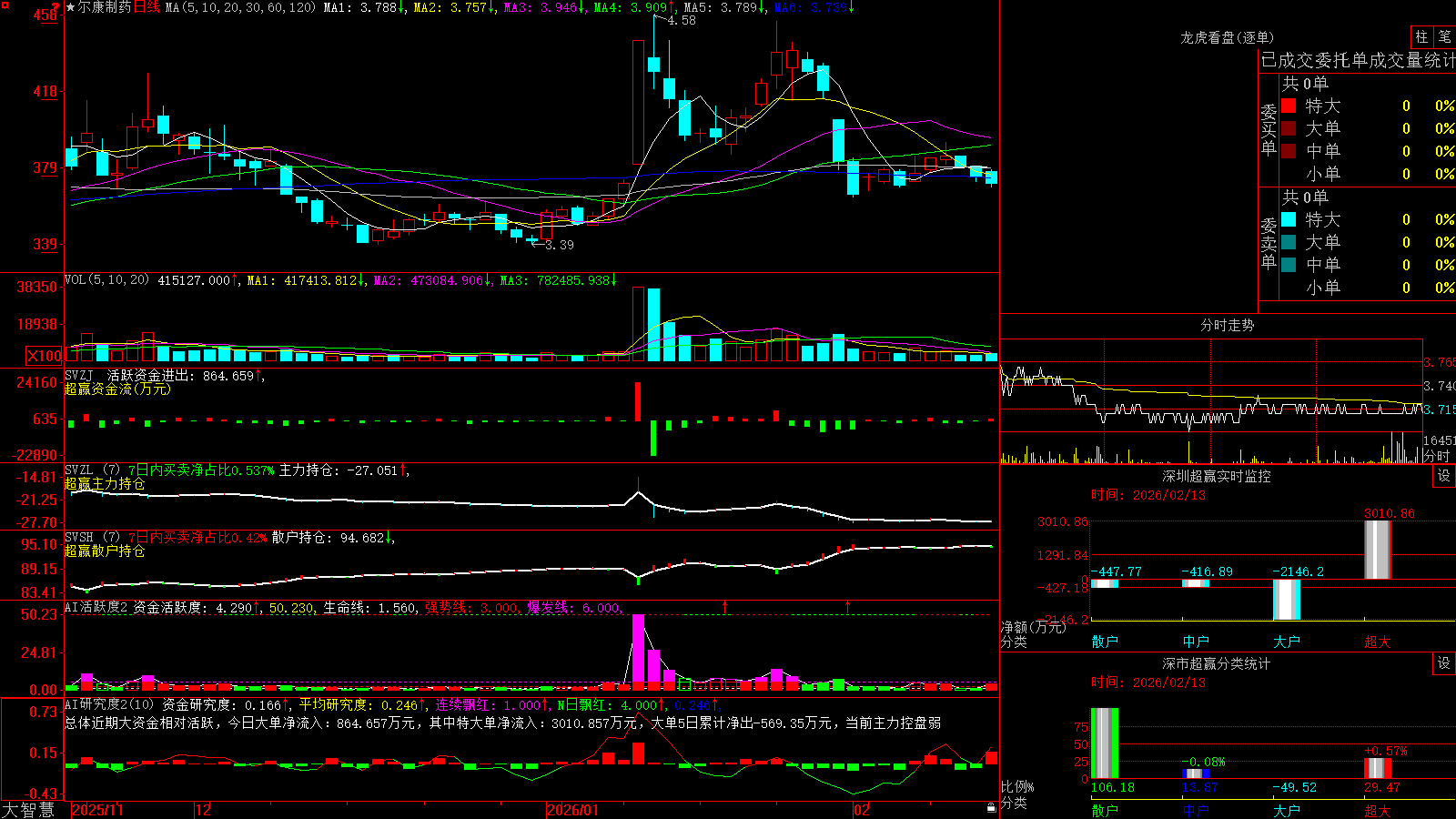This screenshot has height=819, width=1456.
Task: Click the dark red 大单 buy-order swatch
Action: (1289, 128)
